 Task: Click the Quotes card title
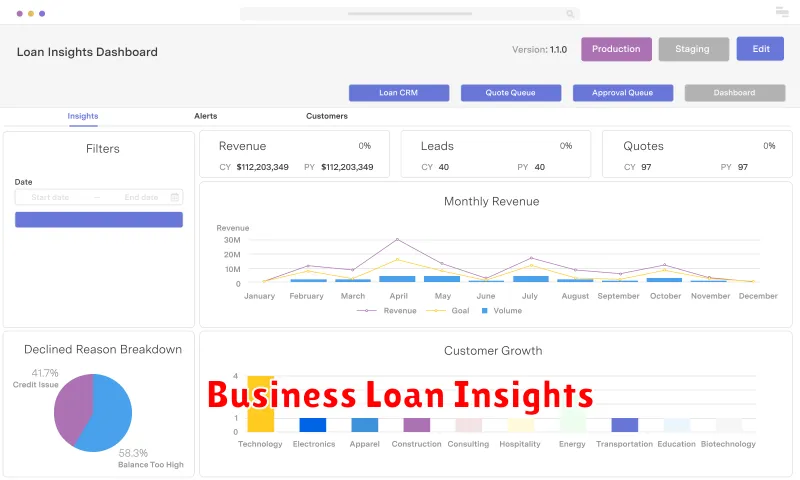pyautogui.click(x=643, y=146)
